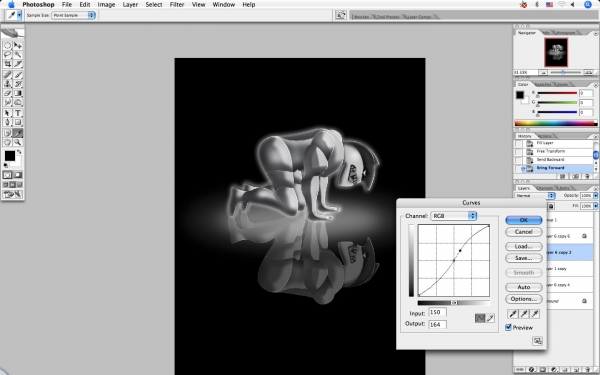This screenshot has width=600, height=375.
Task: Open the Sample Size dropdown
Action: pos(73,15)
